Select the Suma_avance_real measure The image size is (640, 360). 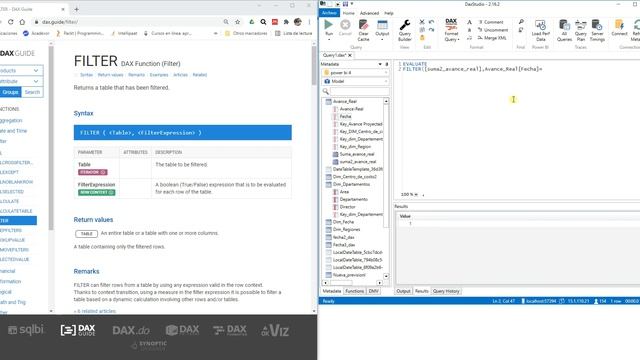pyautogui.click(x=357, y=154)
